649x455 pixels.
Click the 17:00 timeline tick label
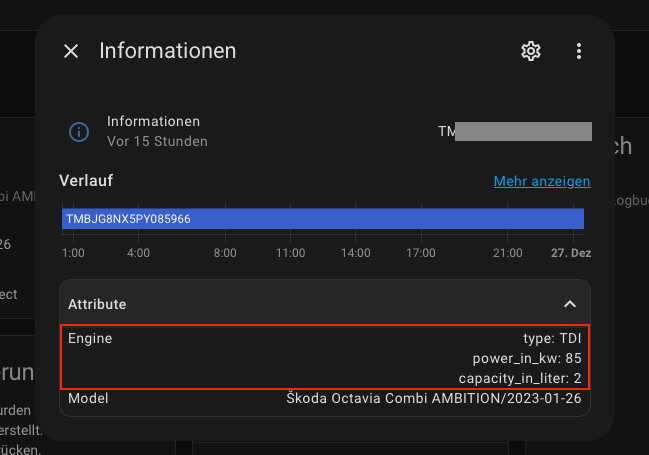pos(421,253)
